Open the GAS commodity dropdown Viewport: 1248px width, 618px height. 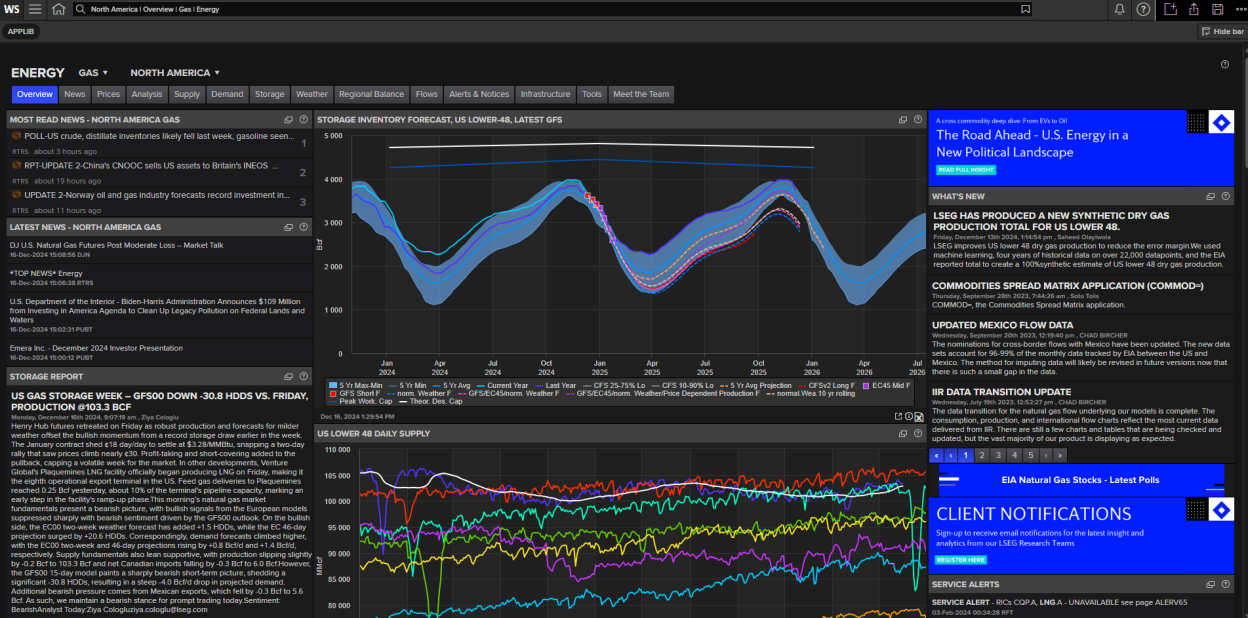(x=92, y=72)
